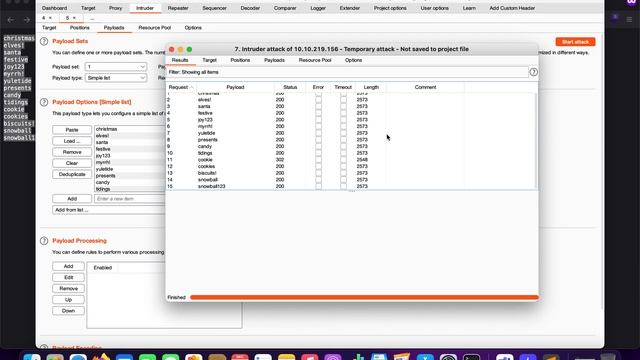Viewport: 640px width, 360px height.
Task: Click the results table vertical scrollbar
Action: [x=536, y=141]
